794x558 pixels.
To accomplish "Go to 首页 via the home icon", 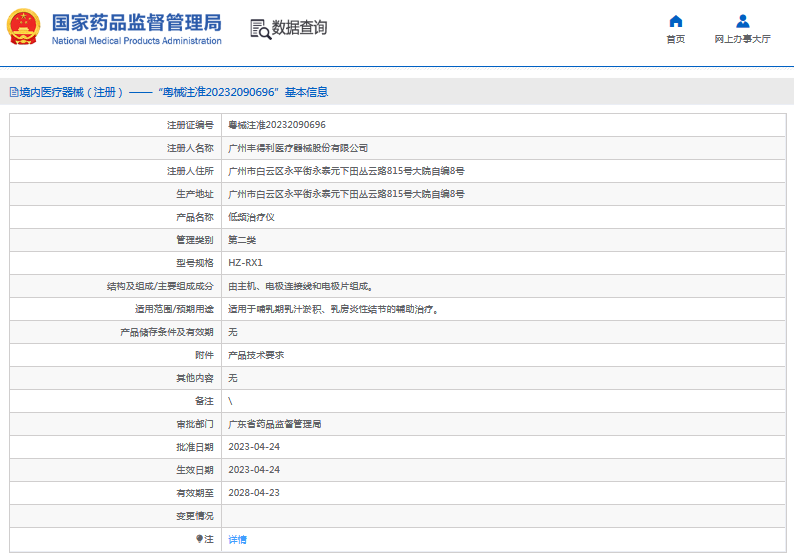I will tap(676, 21).
